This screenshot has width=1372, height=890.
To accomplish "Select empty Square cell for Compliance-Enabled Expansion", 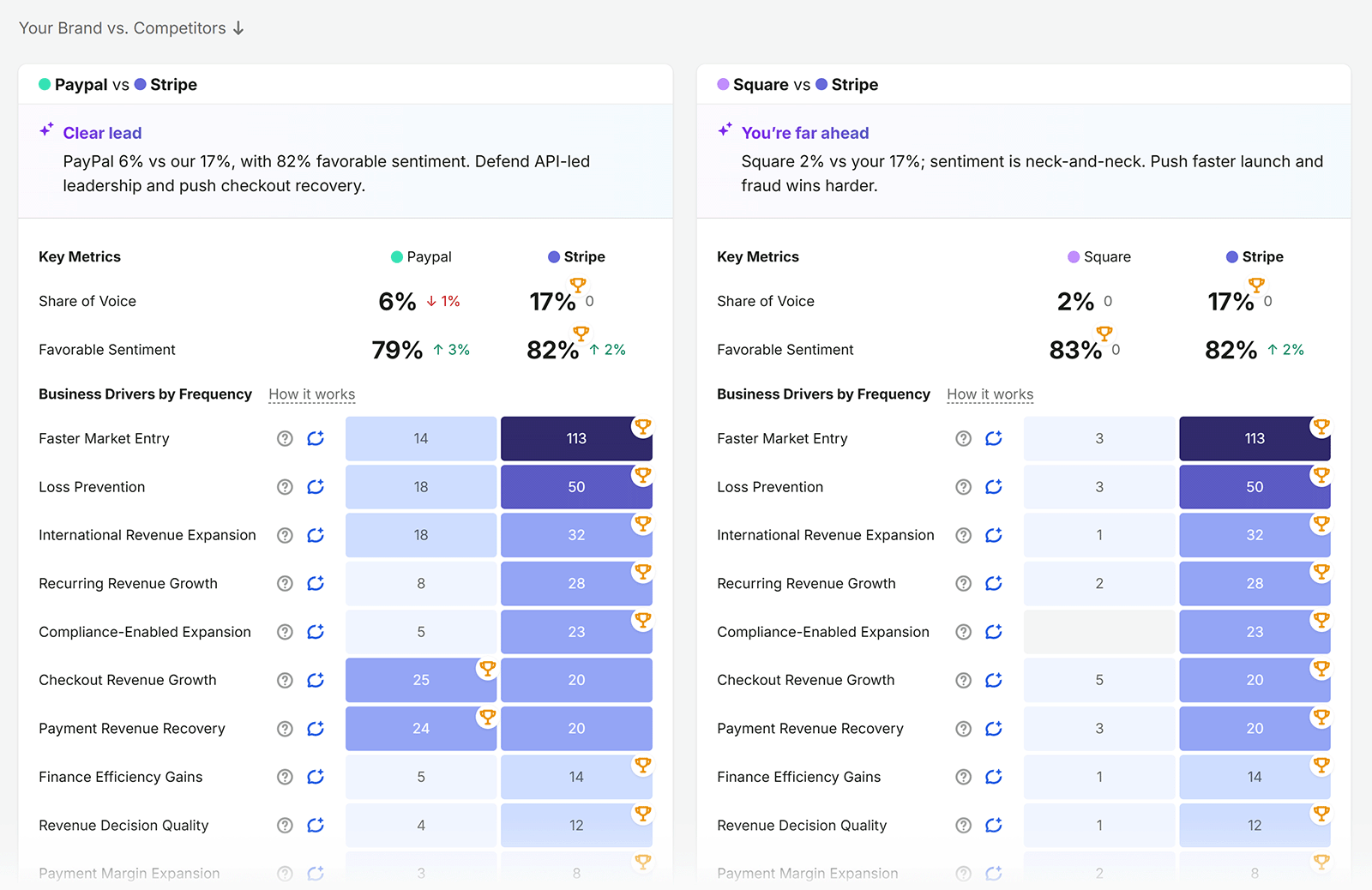I will pyautogui.click(x=1099, y=632).
